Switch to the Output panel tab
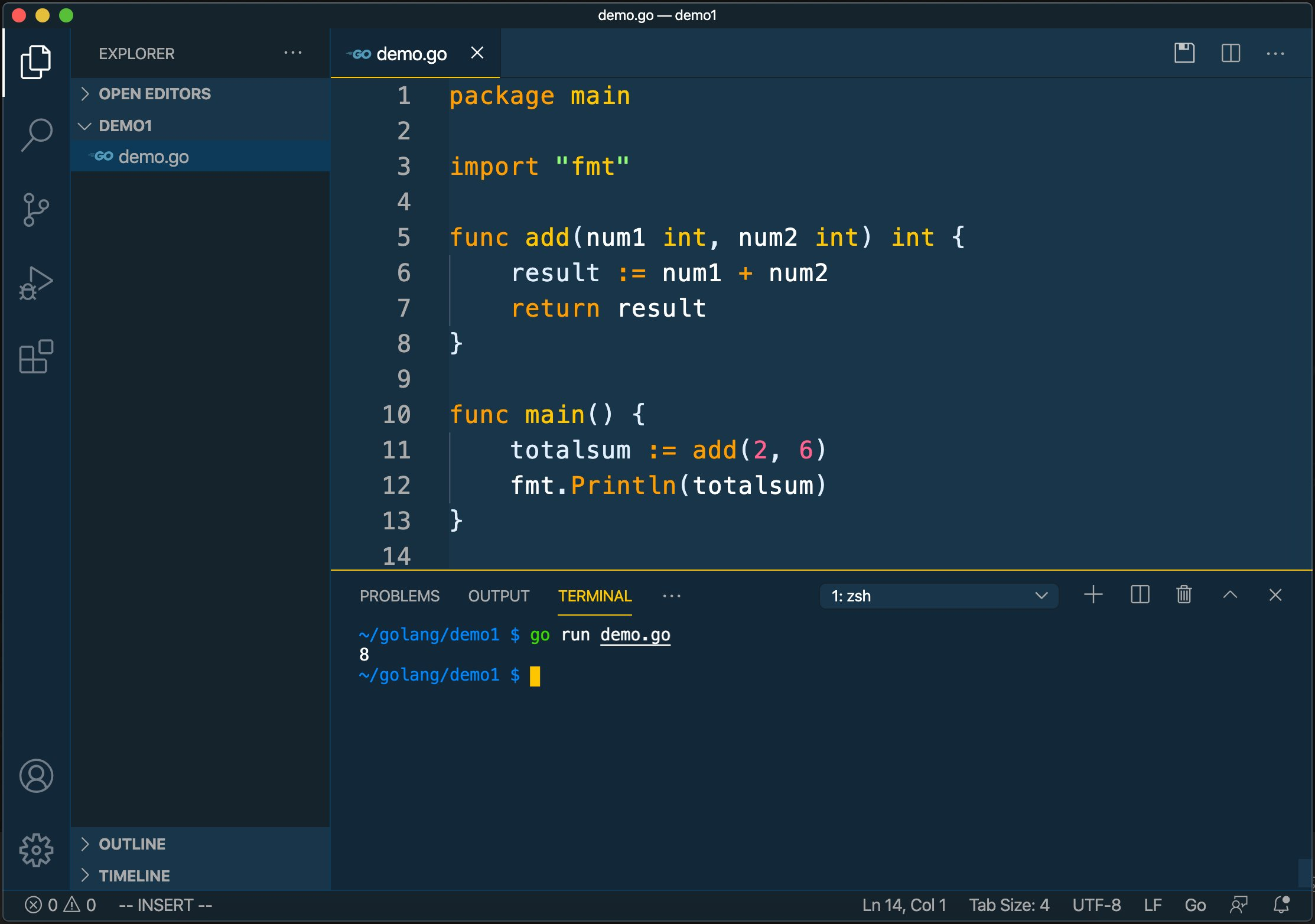1315x924 pixels. (x=499, y=596)
